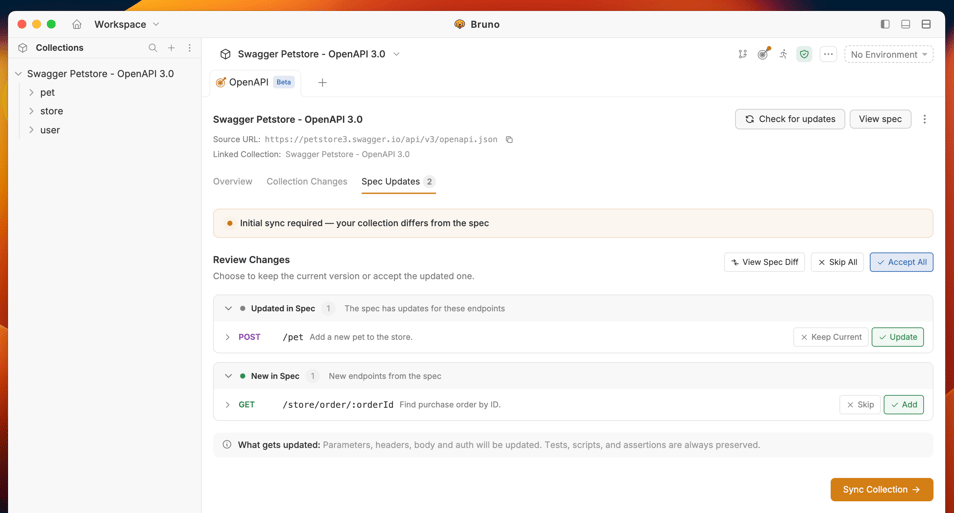Open the collection runner icon
The image size is (954, 513).
pyautogui.click(x=784, y=54)
